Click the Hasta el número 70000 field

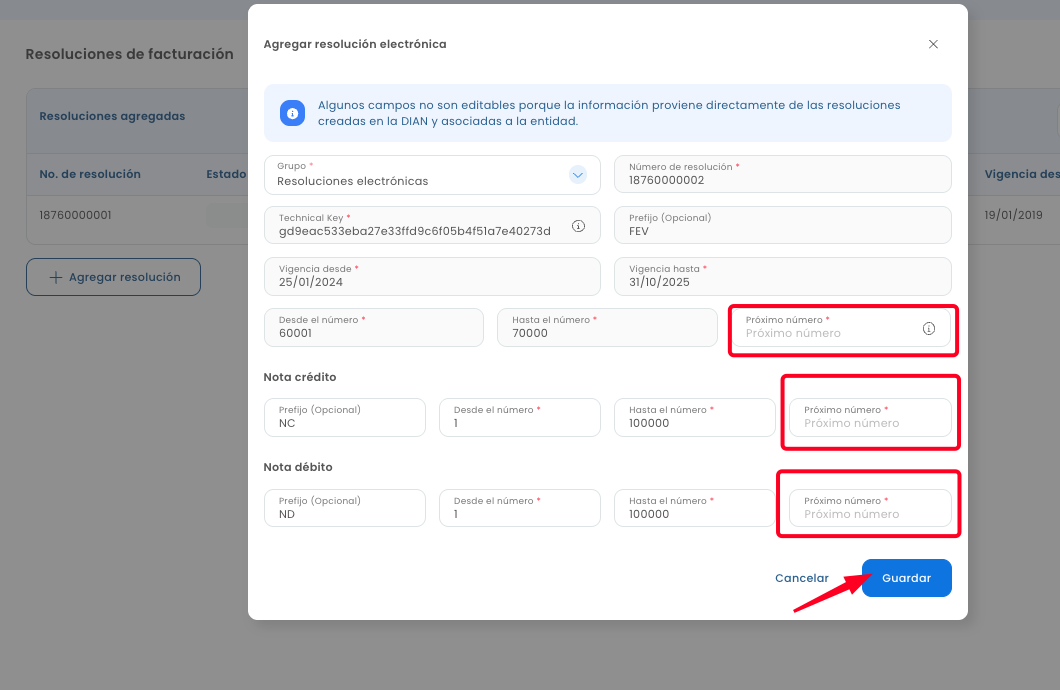606,328
